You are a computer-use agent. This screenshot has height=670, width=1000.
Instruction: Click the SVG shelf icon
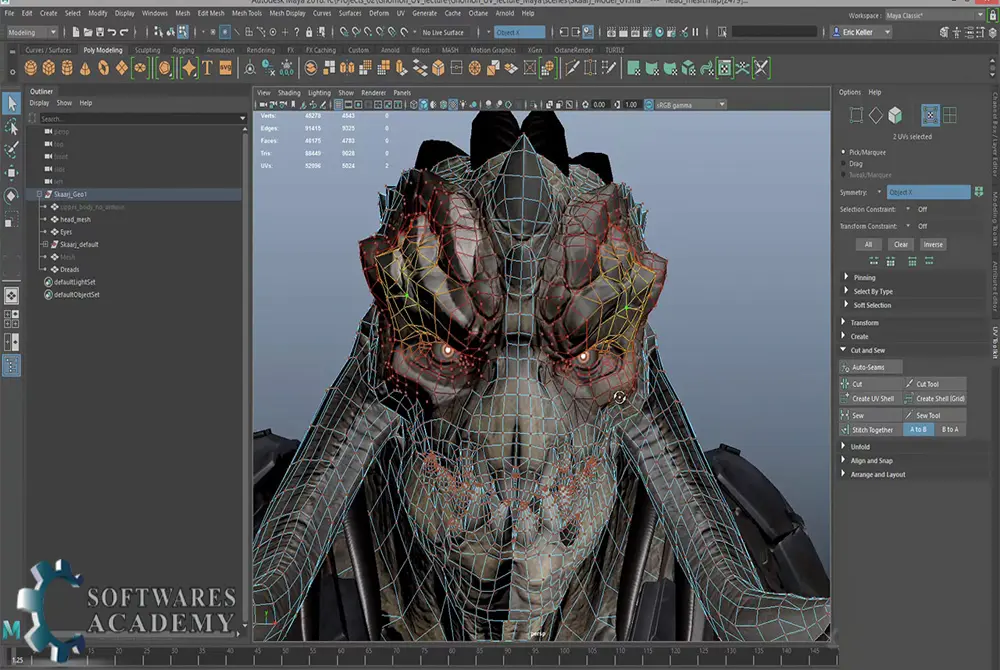point(226,68)
